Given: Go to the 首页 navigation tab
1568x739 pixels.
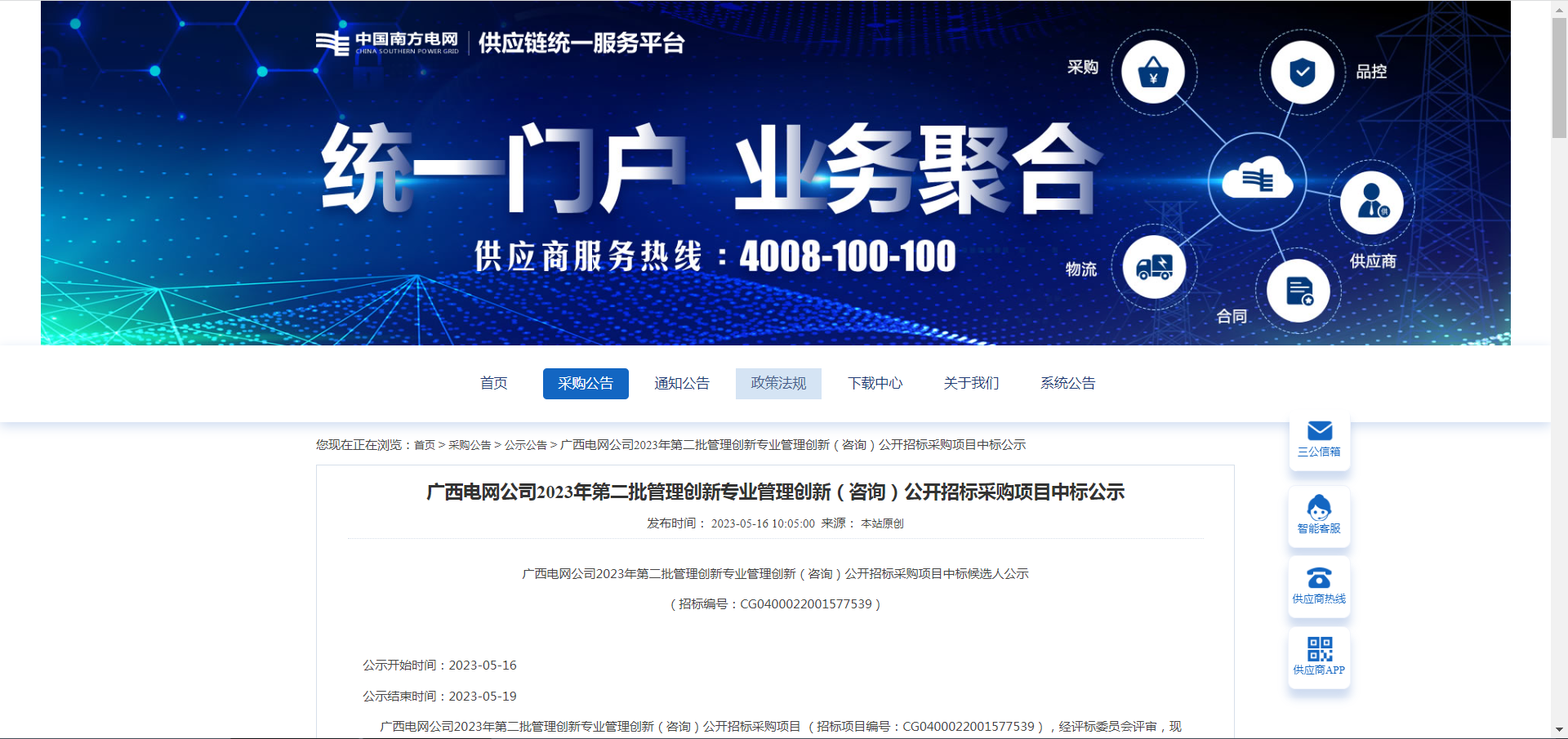Looking at the screenshot, I should coord(493,383).
